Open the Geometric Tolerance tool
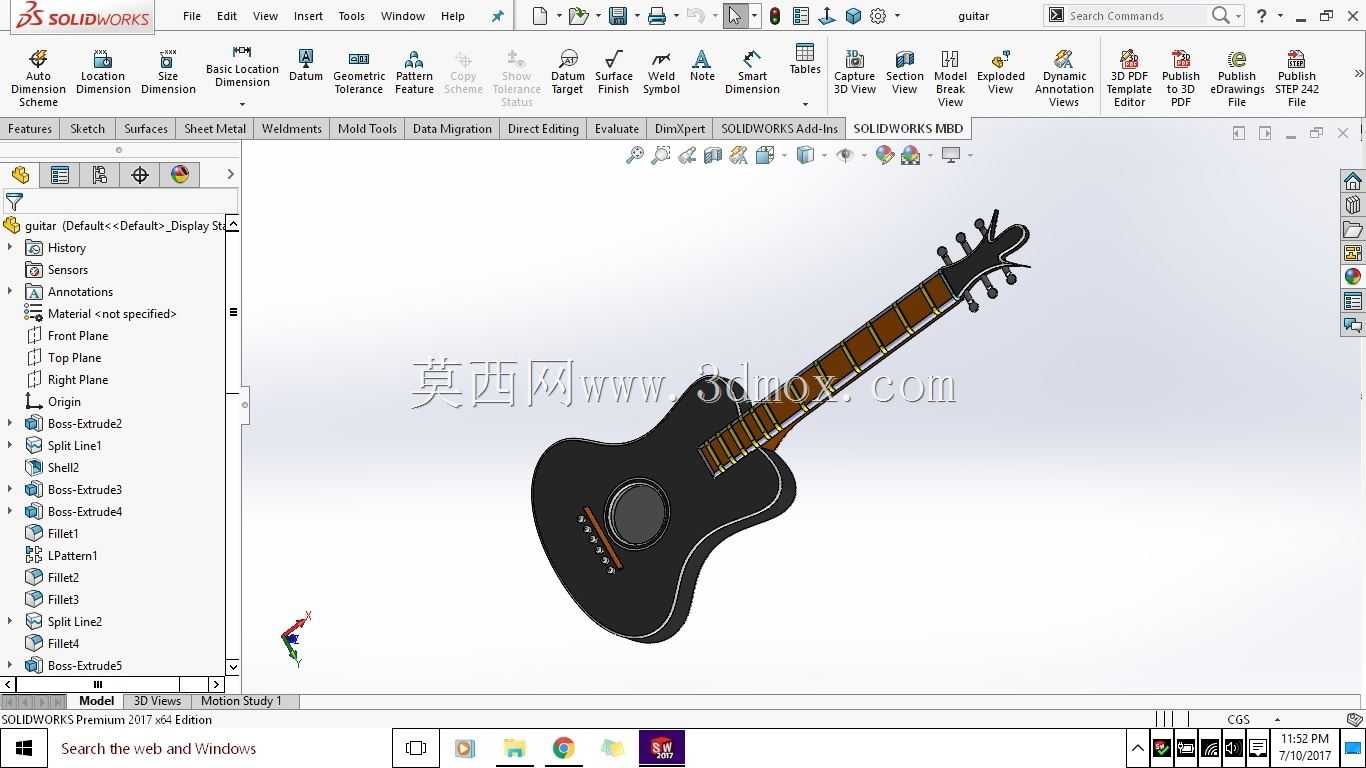This screenshot has width=1366, height=768. pyautogui.click(x=359, y=72)
